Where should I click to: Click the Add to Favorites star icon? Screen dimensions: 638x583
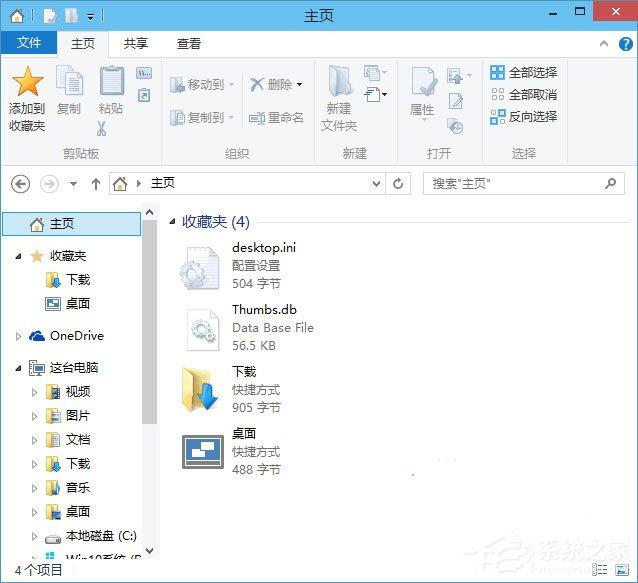pos(27,81)
